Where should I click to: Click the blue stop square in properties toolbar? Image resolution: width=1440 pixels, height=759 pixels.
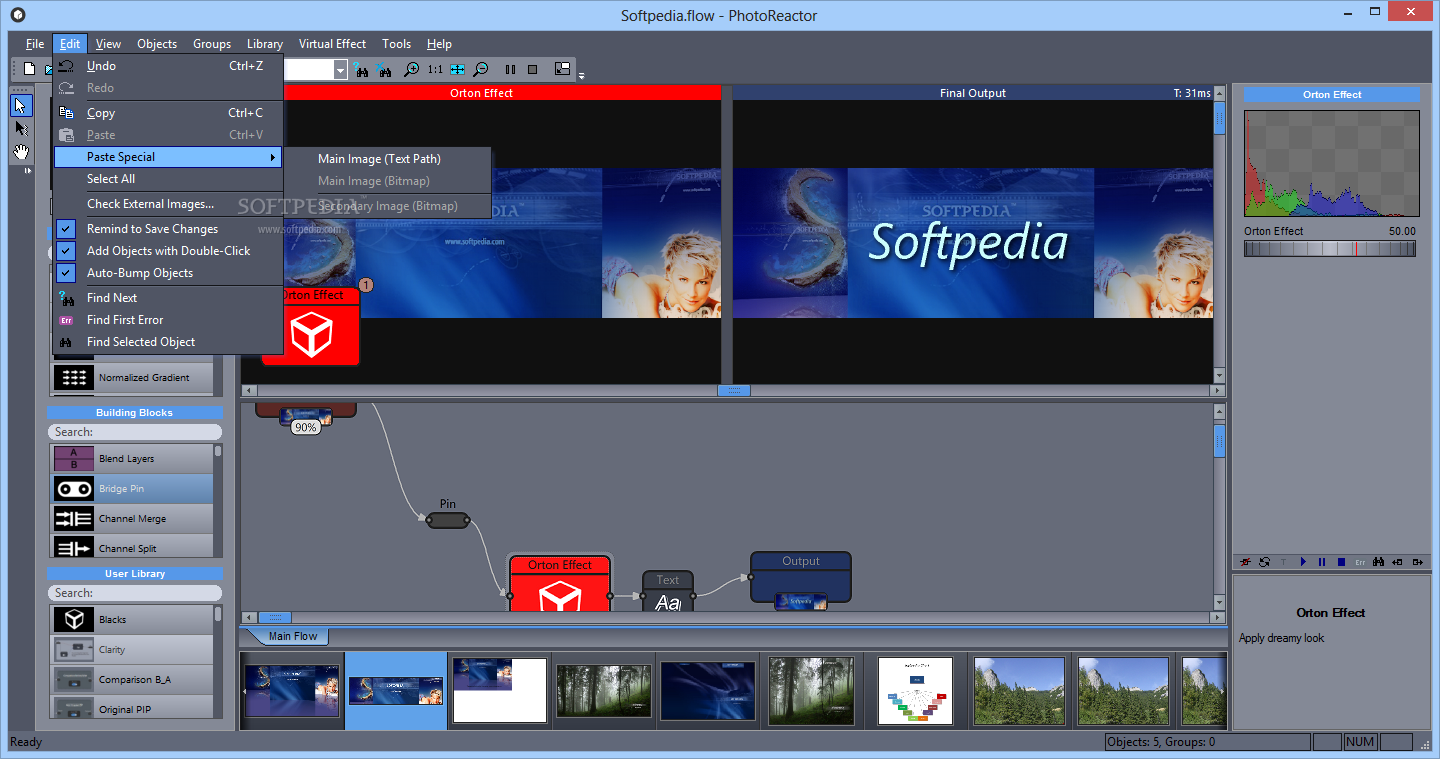pyautogui.click(x=1341, y=562)
